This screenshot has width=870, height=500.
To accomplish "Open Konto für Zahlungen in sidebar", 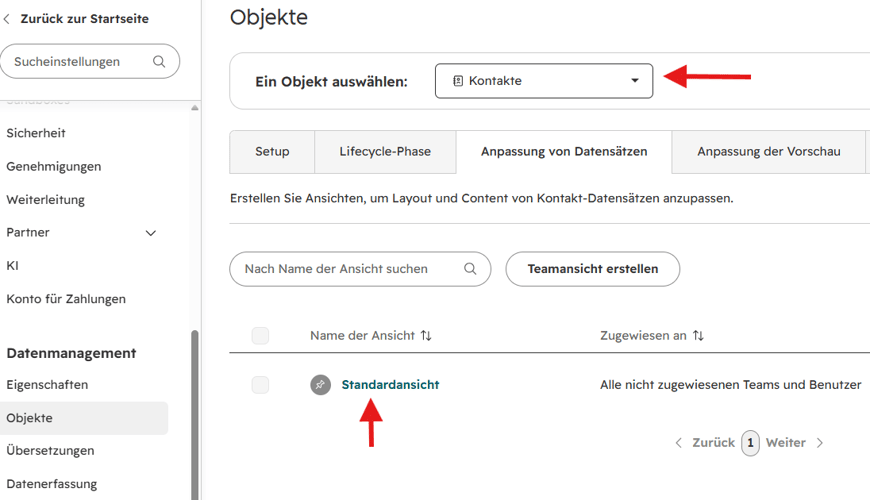I will [x=66, y=299].
